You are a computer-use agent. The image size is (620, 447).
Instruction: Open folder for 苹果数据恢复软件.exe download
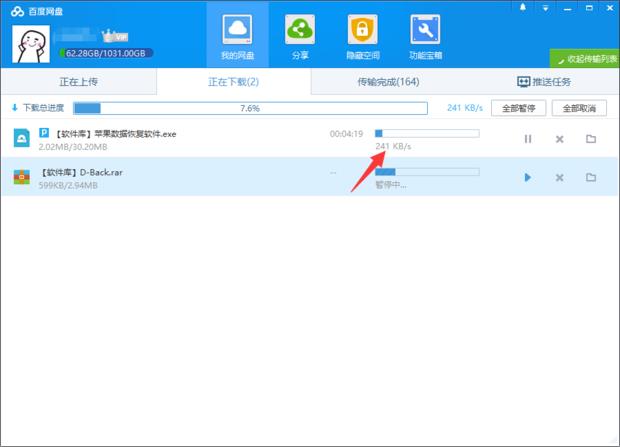coord(591,139)
